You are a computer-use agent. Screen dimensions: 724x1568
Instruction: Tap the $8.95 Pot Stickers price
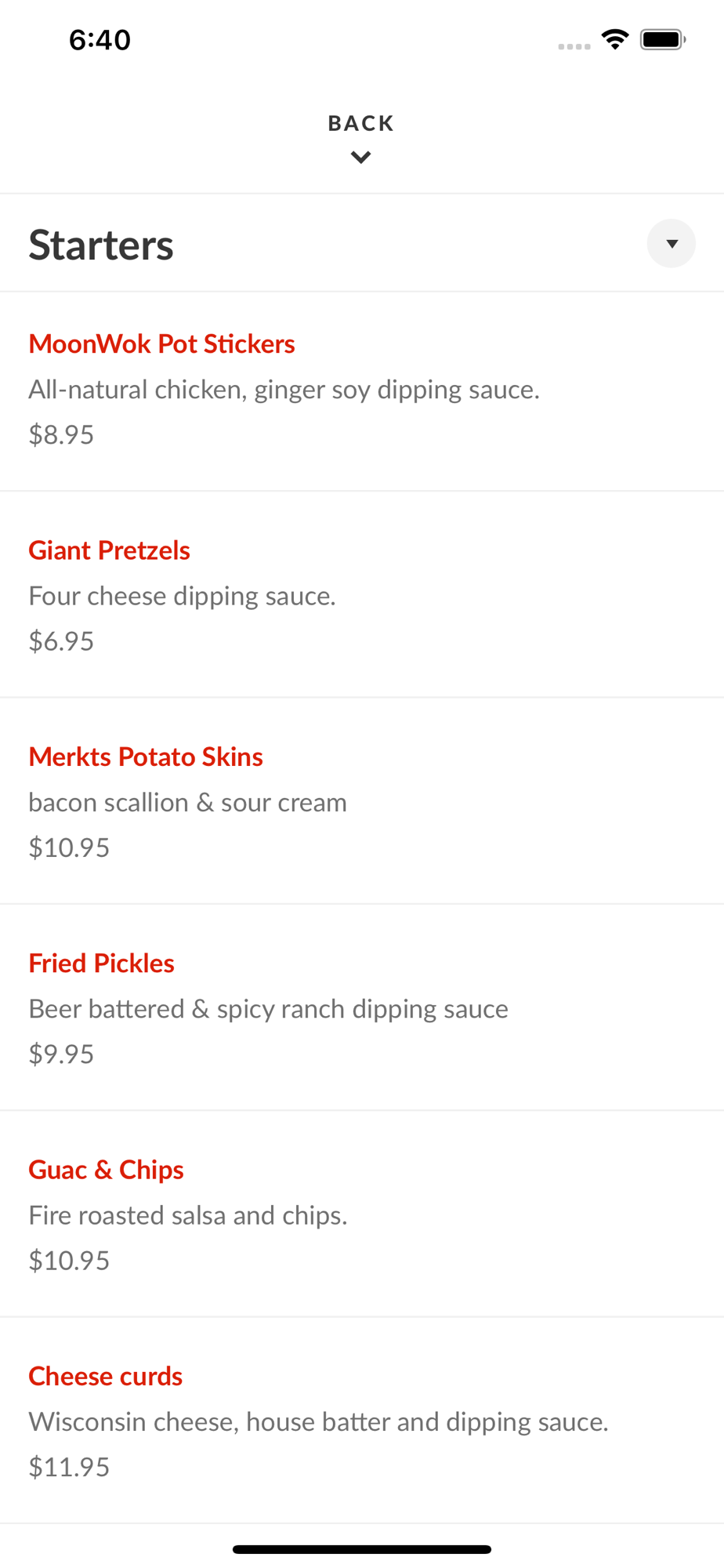click(61, 434)
